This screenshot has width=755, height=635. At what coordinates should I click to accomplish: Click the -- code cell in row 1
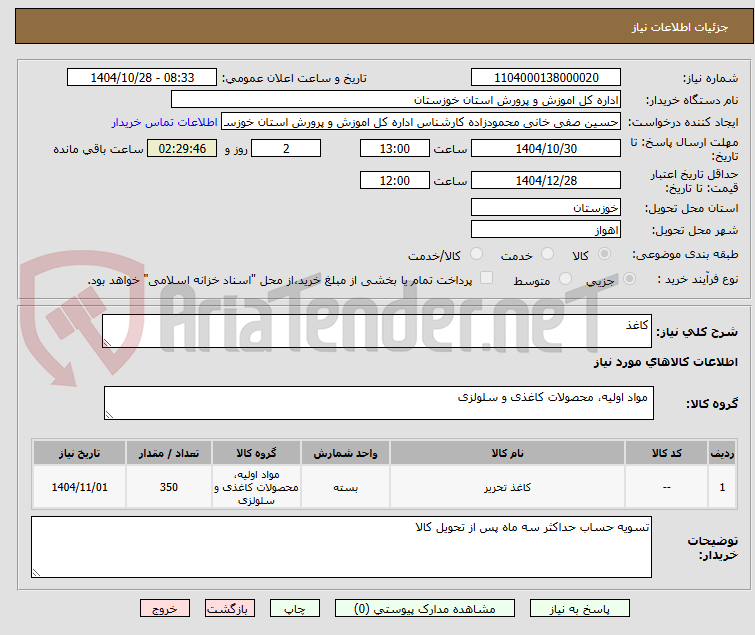tap(666, 487)
